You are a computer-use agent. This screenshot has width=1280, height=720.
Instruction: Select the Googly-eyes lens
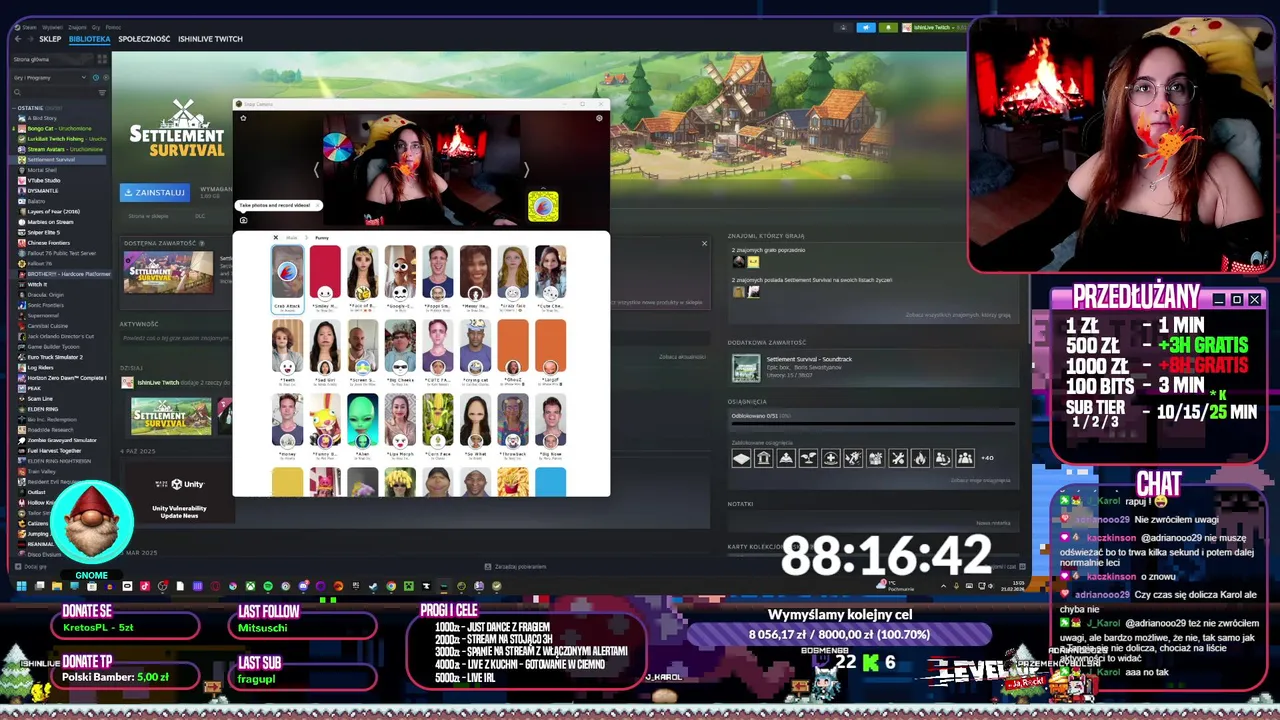pyautogui.click(x=400, y=278)
